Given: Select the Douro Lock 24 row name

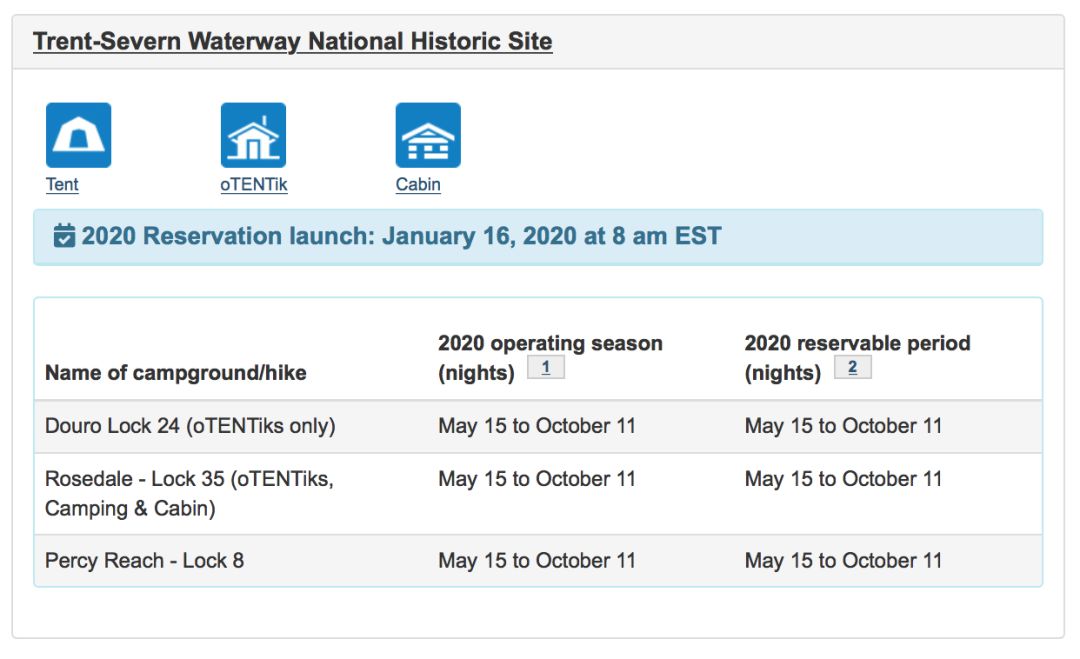Looking at the screenshot, I should tap(190, 426).
